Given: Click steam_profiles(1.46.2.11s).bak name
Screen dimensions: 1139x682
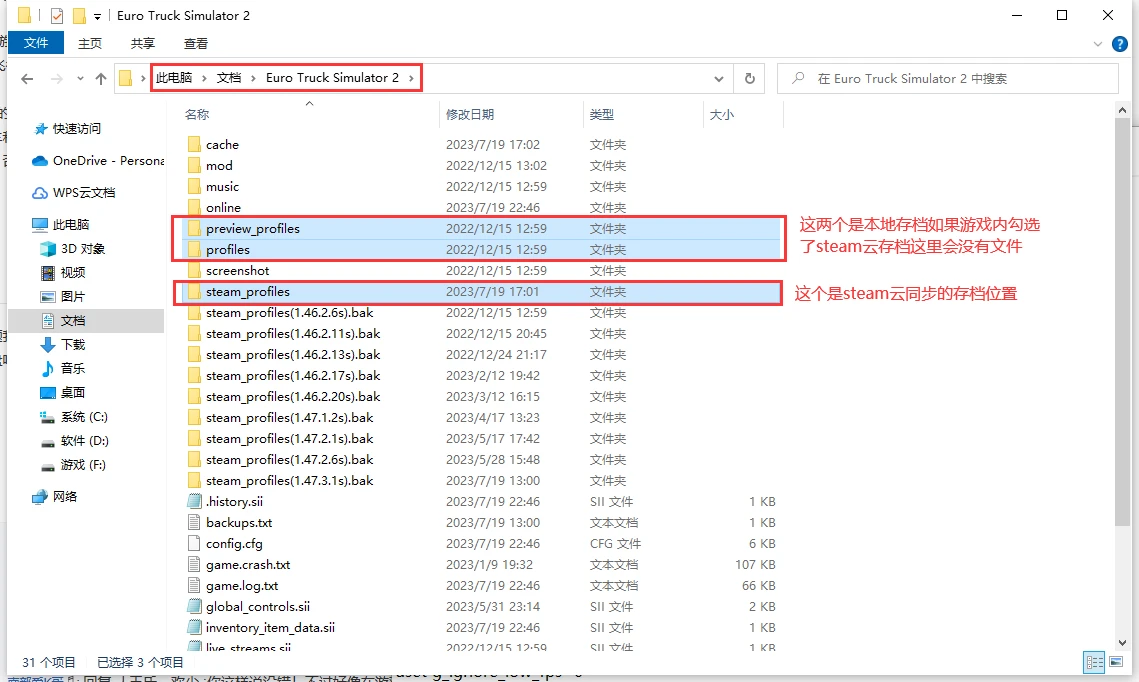Looking at the screenshot, I should click(x=293, y=333).
